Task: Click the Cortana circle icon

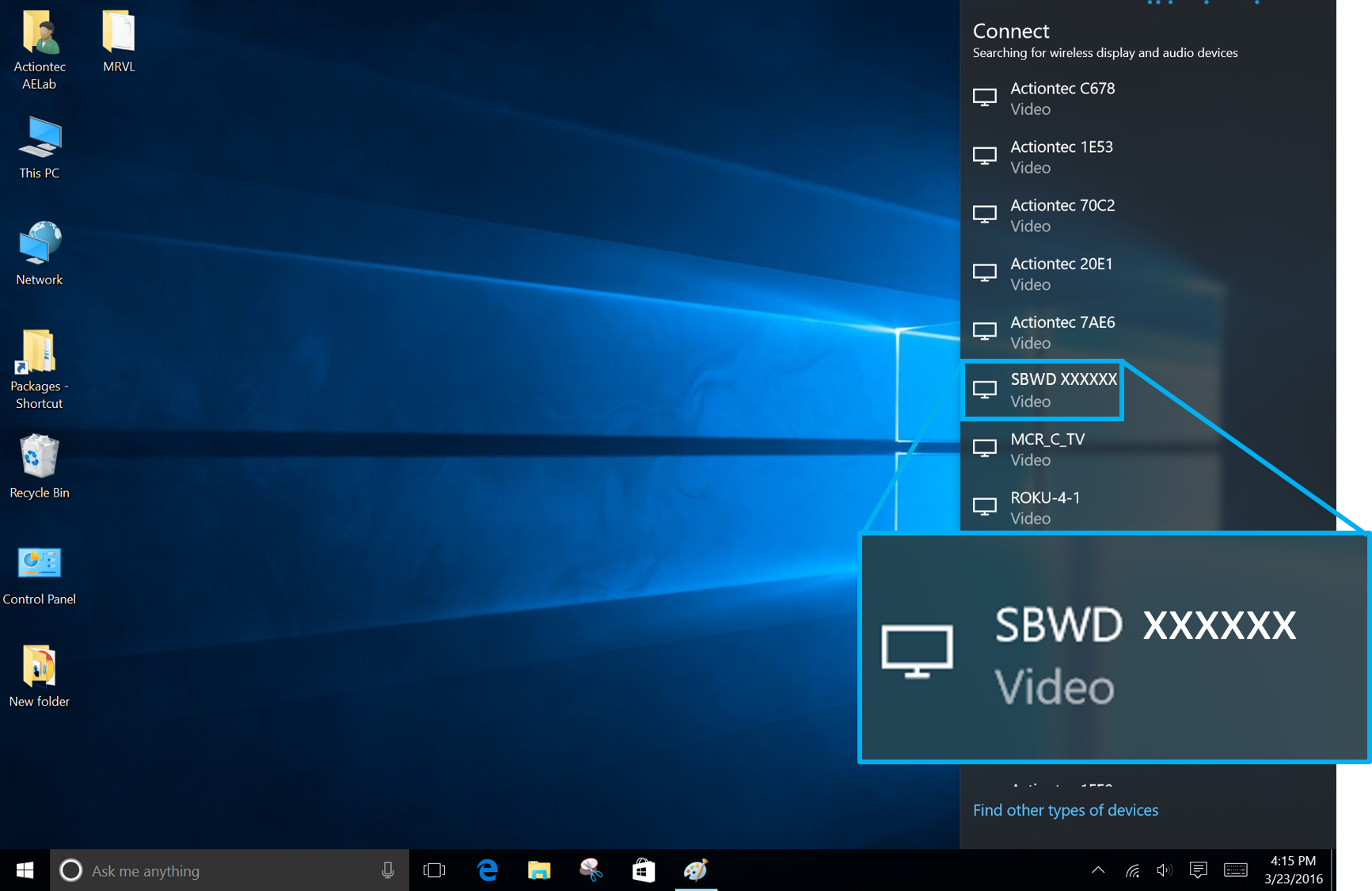Action: pos(71,870)
